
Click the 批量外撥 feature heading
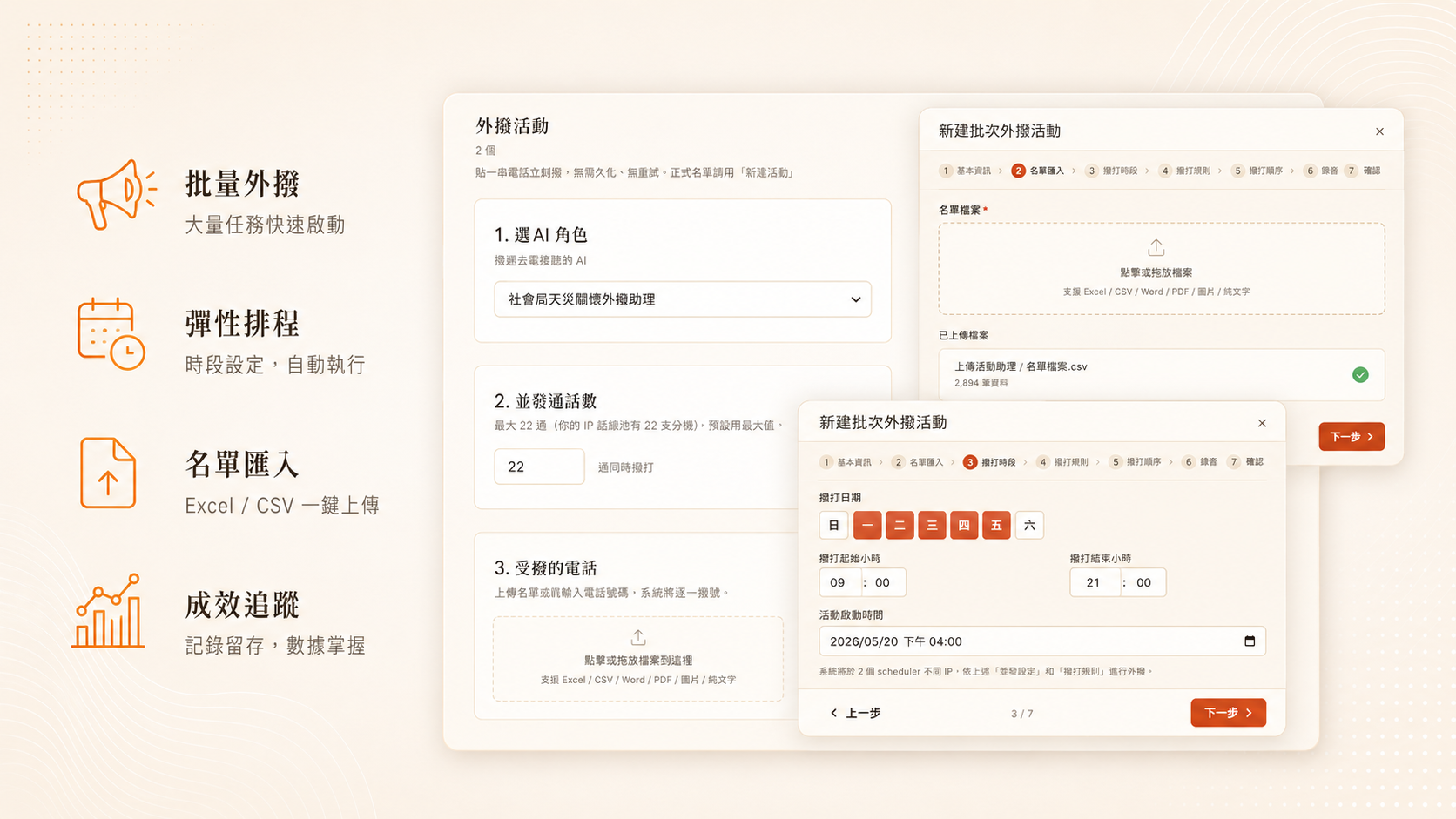[x=242, y=184]
